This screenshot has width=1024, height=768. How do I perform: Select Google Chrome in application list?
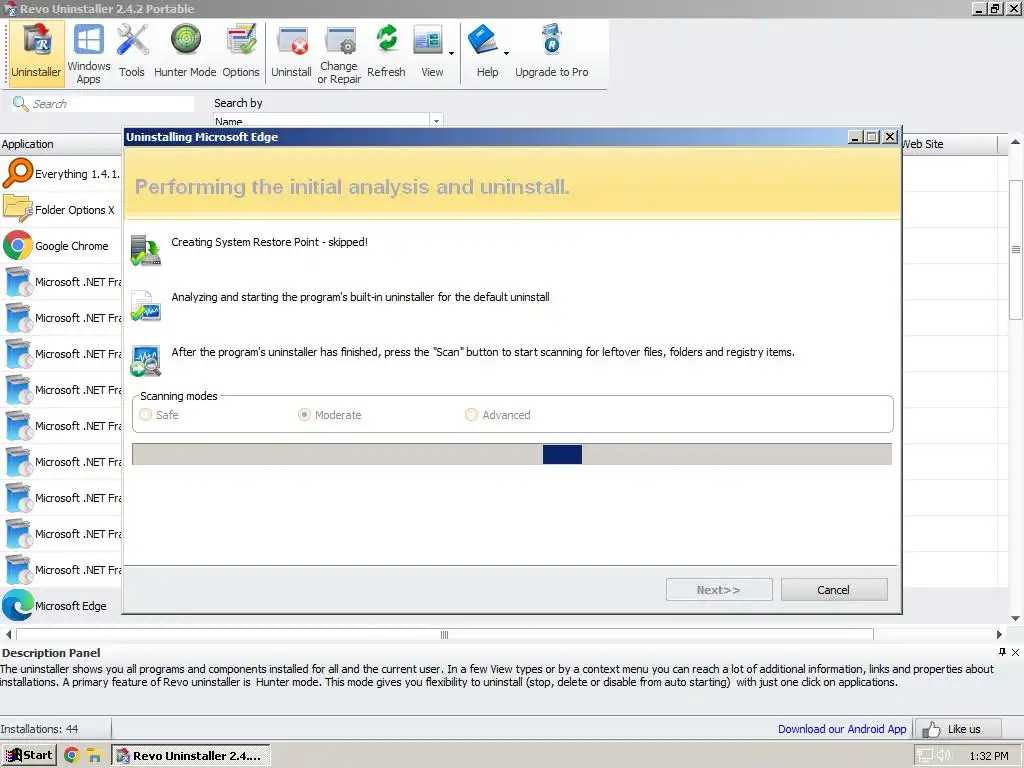click(61, 246)
